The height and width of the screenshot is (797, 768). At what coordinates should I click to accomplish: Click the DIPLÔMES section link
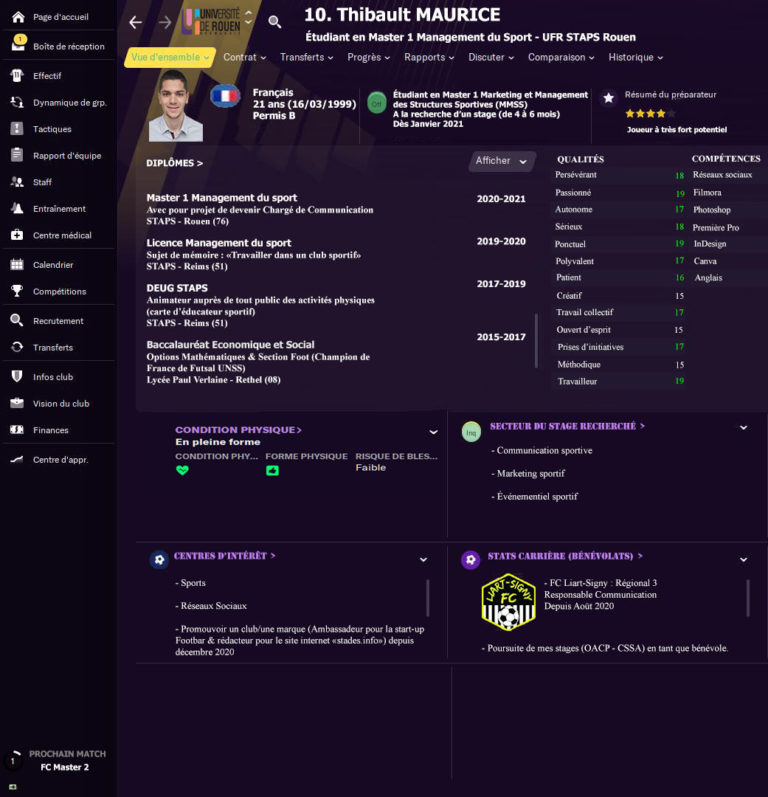[x=174, y=163]
